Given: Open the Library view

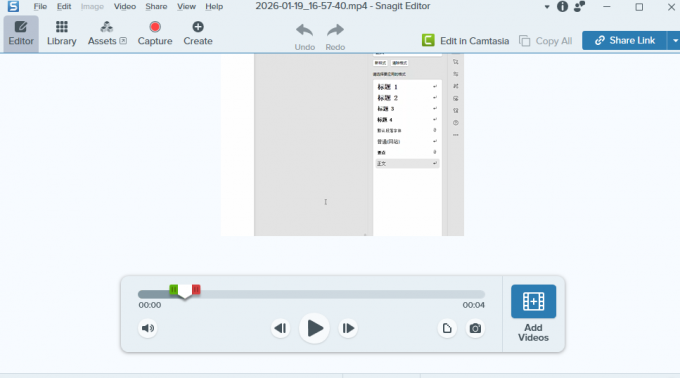Looking at the screenshot, I should [x=62, y=34].
